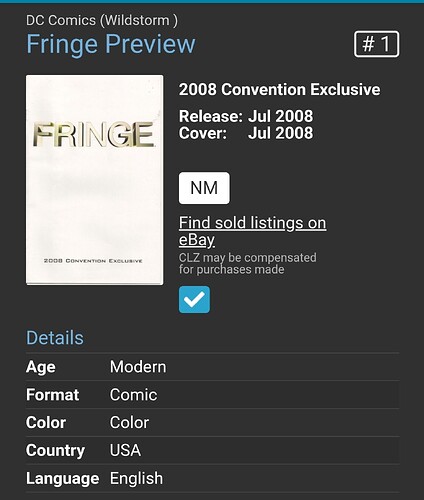Viewport: 424px width, 500px height.
Task: Tap the Cover Jul 2008 date
Action: [246, 133]
